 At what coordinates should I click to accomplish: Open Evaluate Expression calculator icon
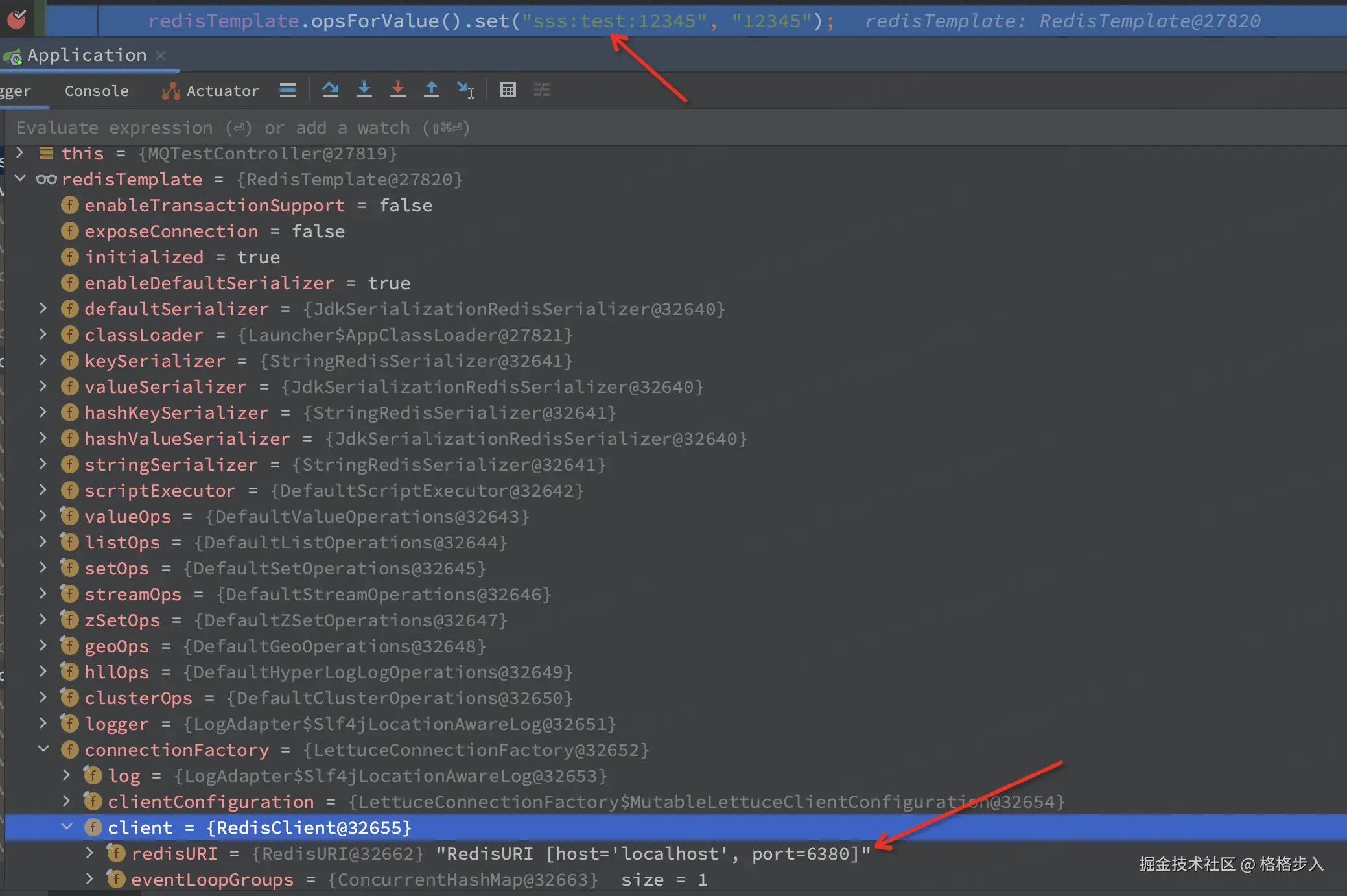click(508, 90)
